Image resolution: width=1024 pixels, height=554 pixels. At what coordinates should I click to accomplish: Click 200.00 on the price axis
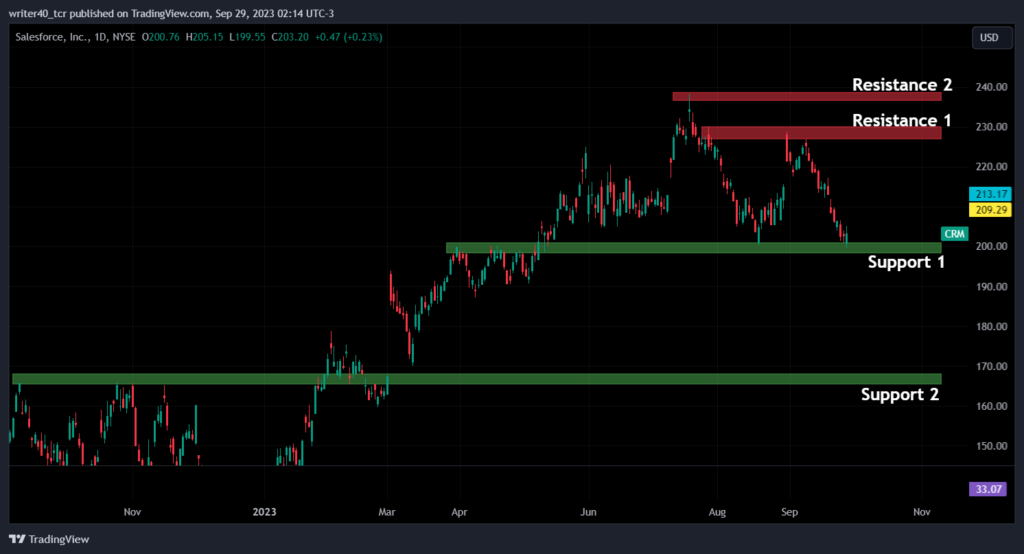tap(991, 246)
